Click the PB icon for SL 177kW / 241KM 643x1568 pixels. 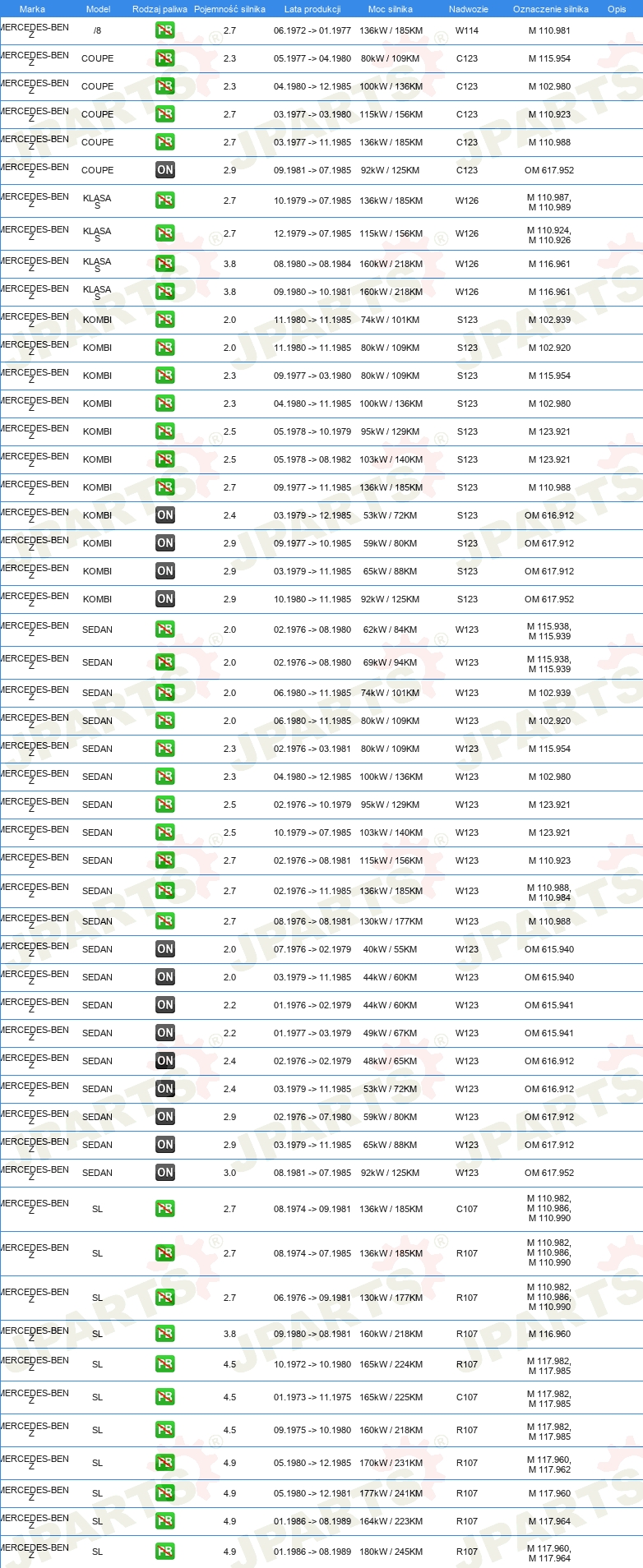coord(165,1493)
